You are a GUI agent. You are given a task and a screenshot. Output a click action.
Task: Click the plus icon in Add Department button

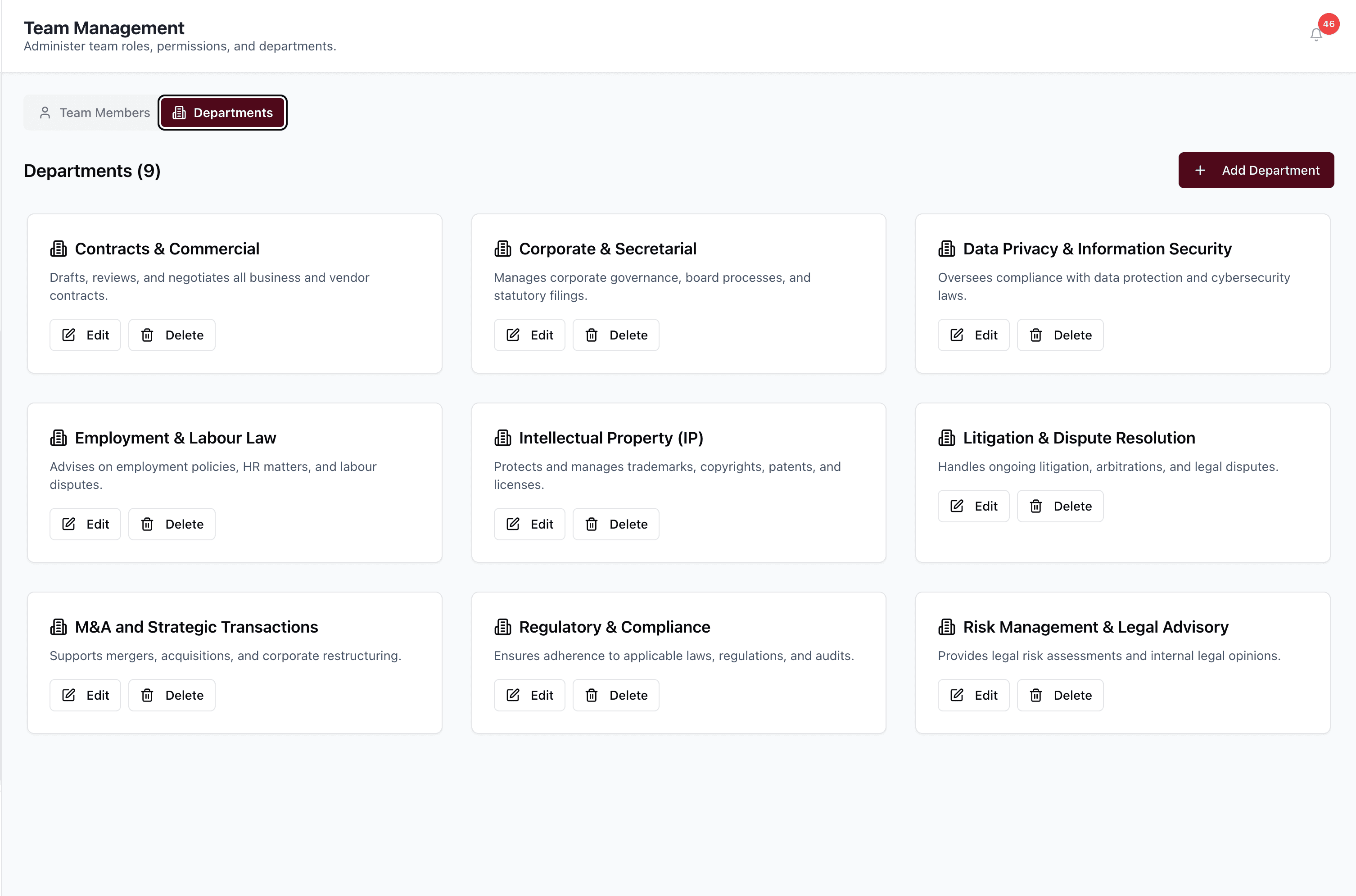point(1200,170)
